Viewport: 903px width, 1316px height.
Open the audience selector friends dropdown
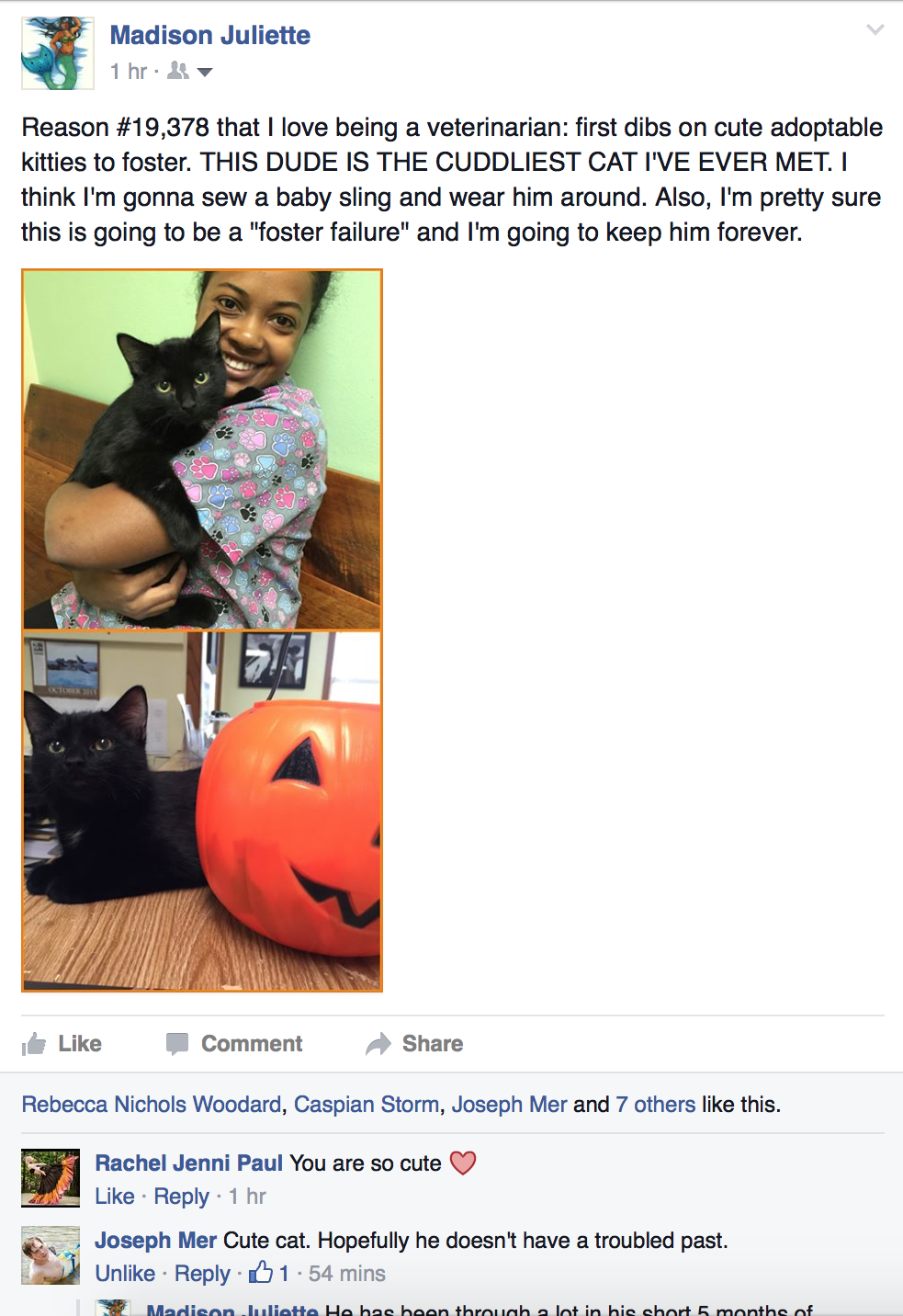point(191,71)
